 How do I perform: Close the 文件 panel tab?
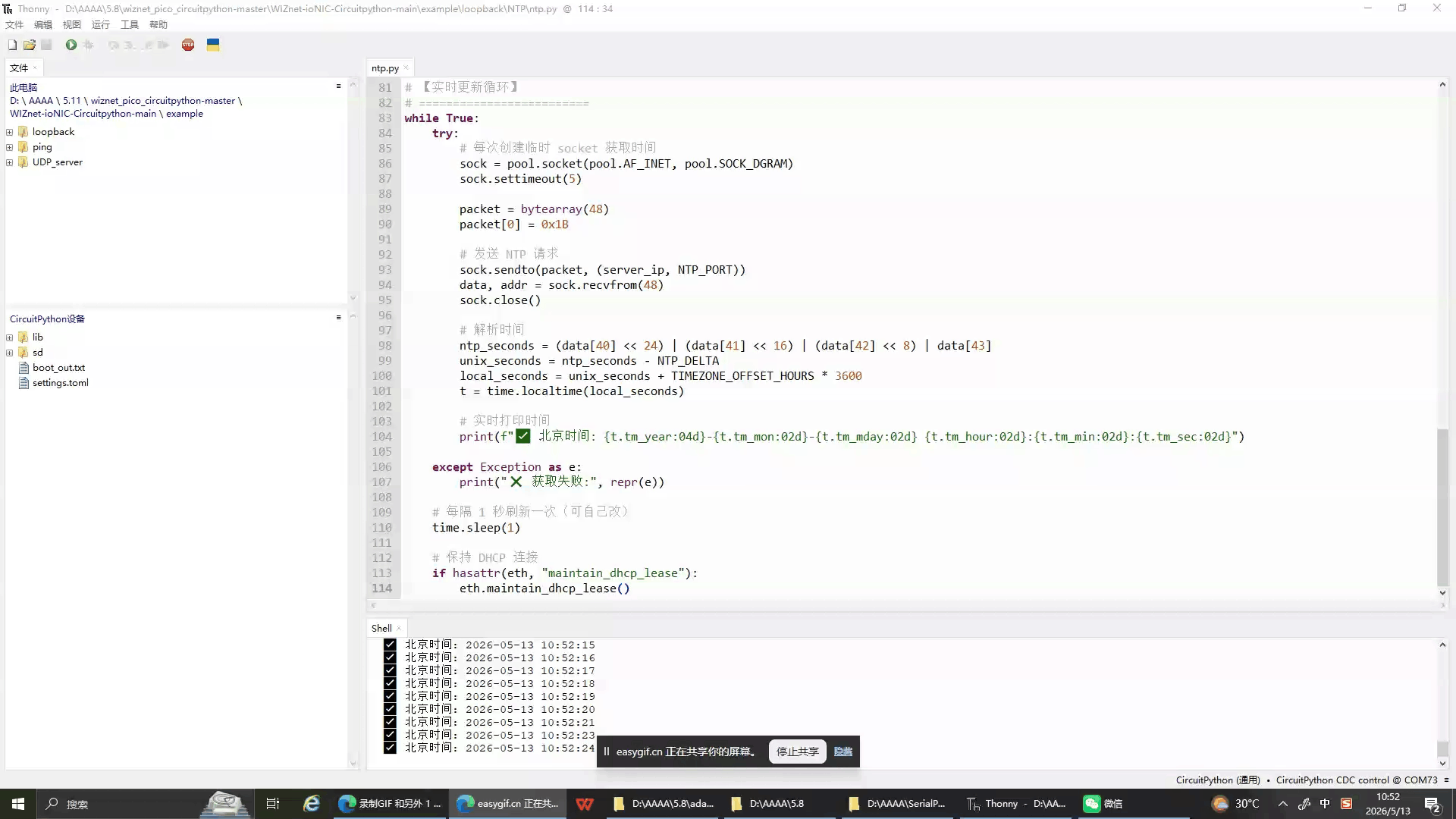click(35, 67)
